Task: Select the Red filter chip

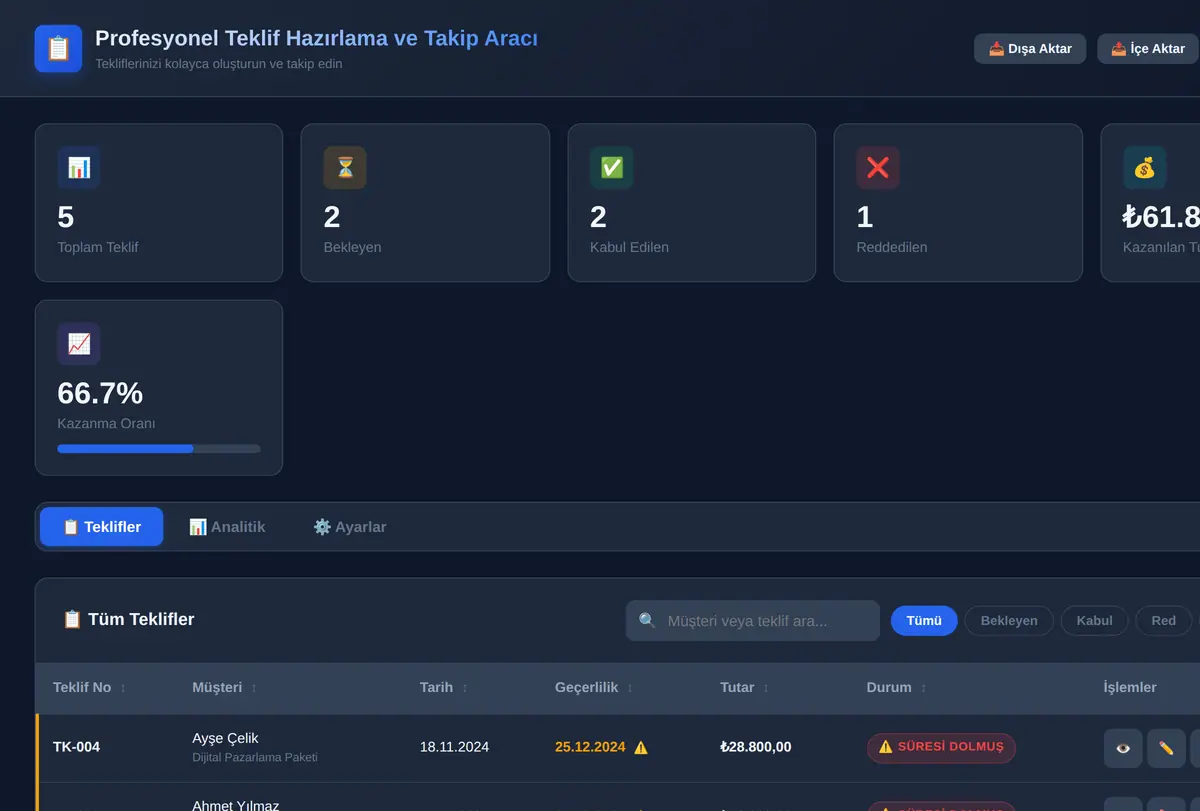Action: [1163, 621]
